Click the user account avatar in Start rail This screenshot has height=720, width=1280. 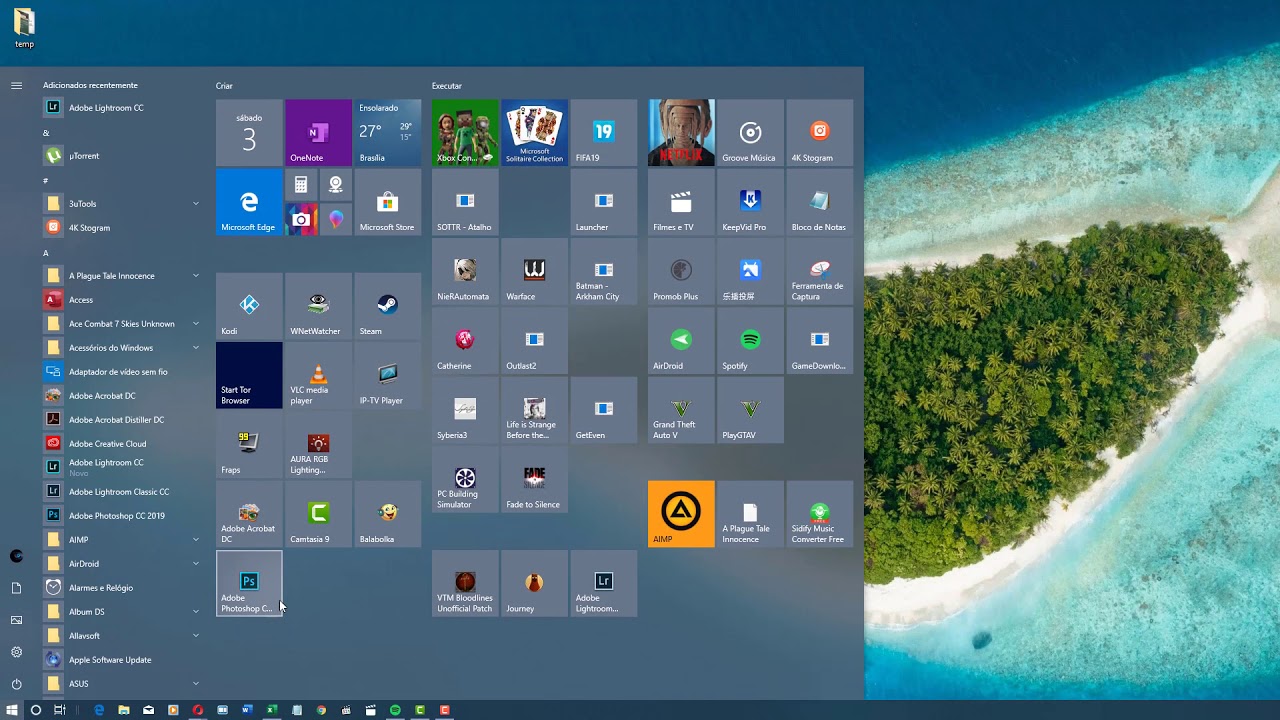[x=16, y=556]
